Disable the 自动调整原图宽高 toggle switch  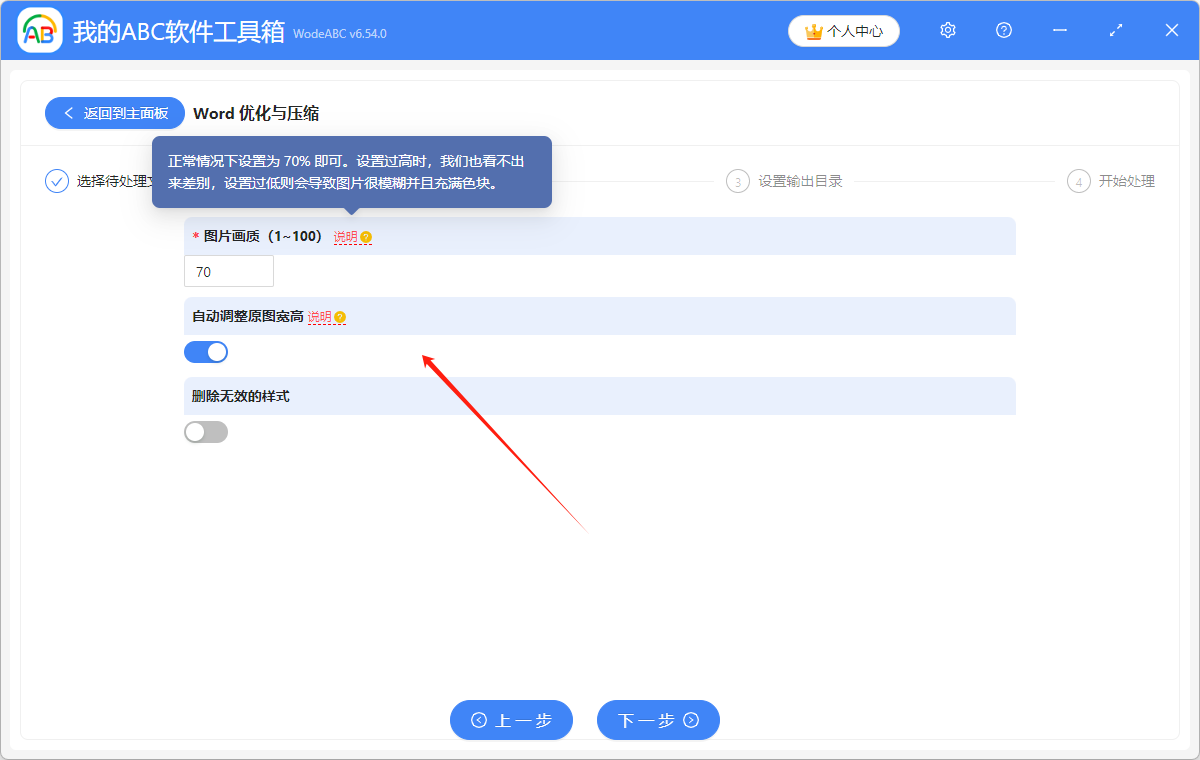click(x=205, y=351)
